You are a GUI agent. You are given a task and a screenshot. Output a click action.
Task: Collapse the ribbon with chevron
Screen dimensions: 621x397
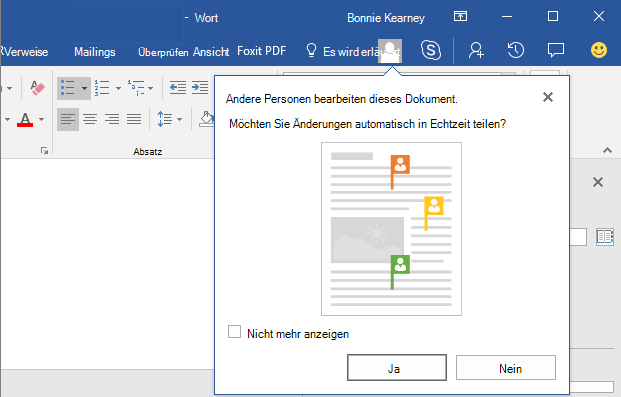(607, 150)
